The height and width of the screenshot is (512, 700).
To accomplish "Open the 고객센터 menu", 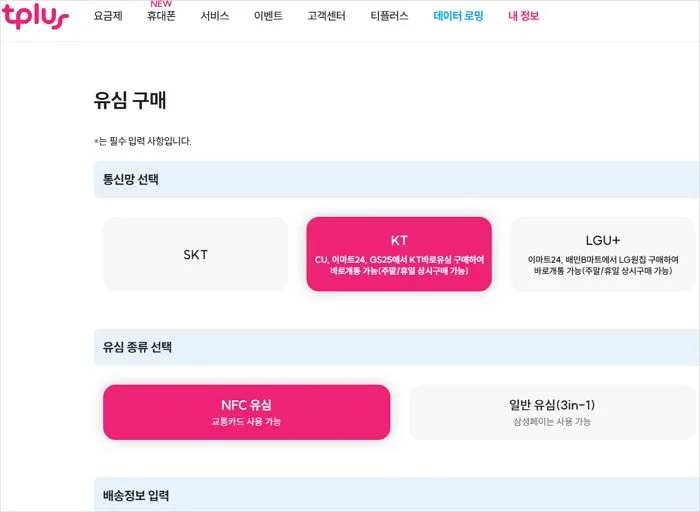I will click(326, 17).
